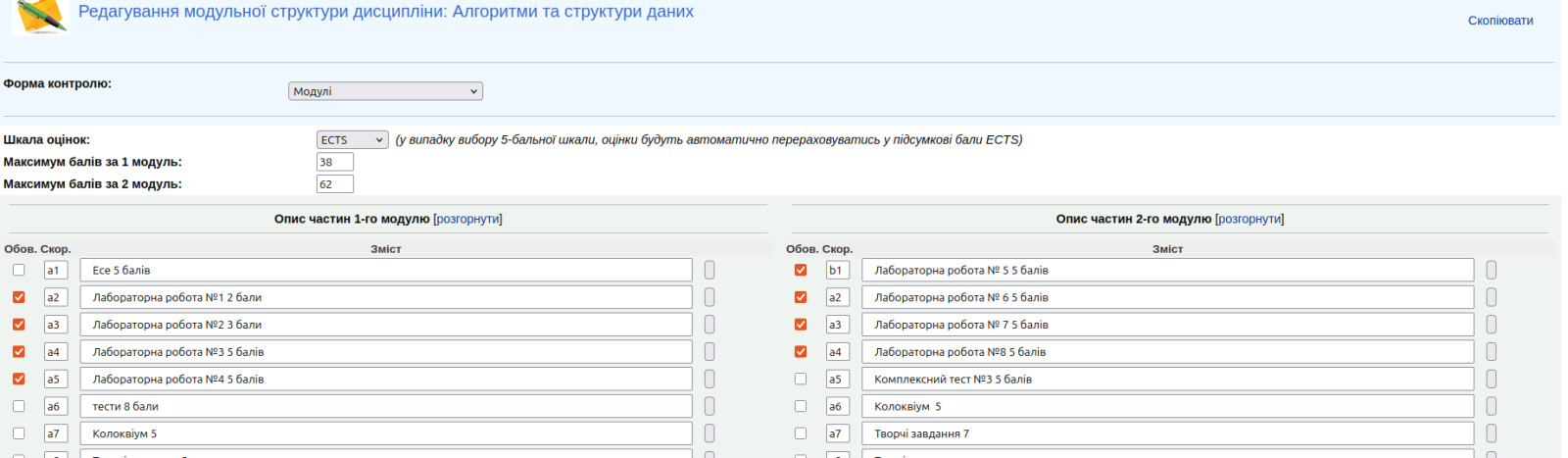1568x458 pixels.
Task: Check the Творчі завдання 7 checkbox
Action: [801, 433]
